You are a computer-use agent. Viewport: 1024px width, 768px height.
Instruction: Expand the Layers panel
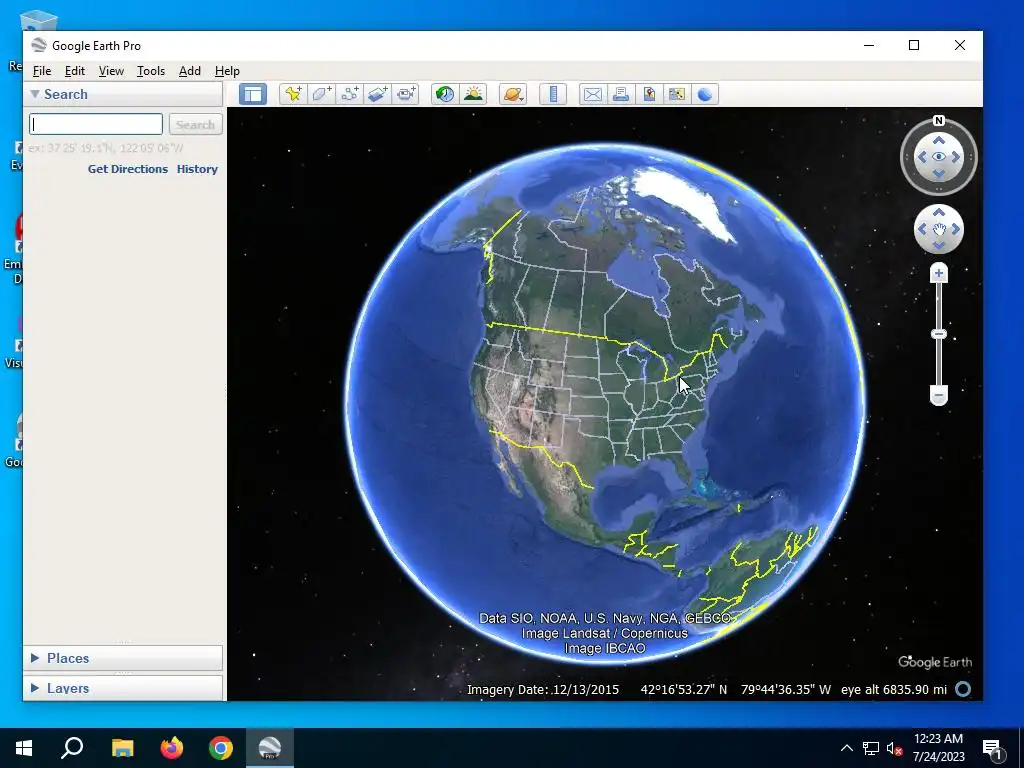(35, 688)
